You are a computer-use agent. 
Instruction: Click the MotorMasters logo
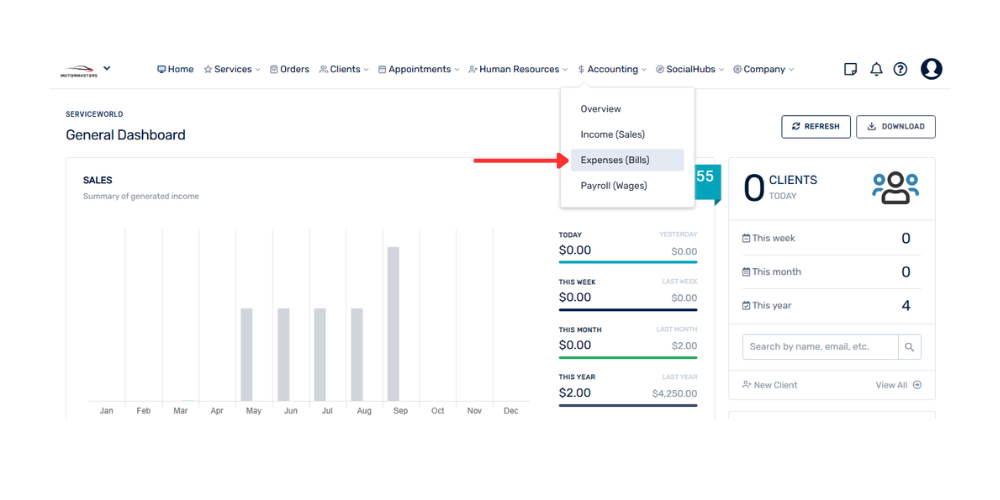(78, 71)
